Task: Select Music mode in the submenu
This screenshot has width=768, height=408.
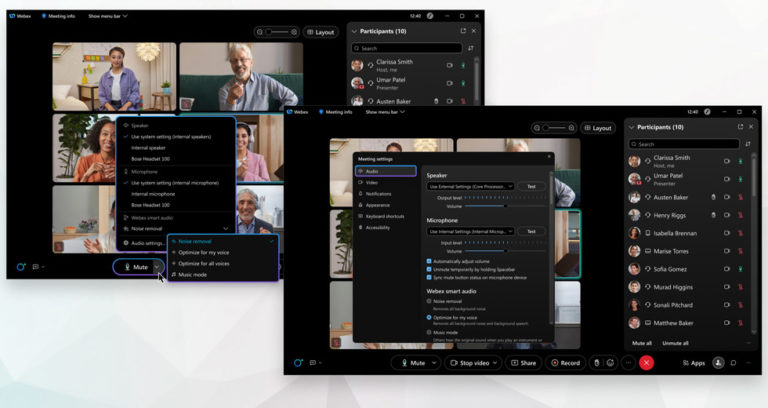Action: pyautogui.click(x=192, y=275)
